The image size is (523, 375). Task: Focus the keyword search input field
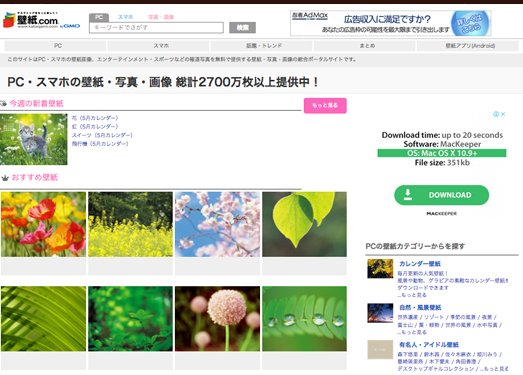click(x=156, y=27)
